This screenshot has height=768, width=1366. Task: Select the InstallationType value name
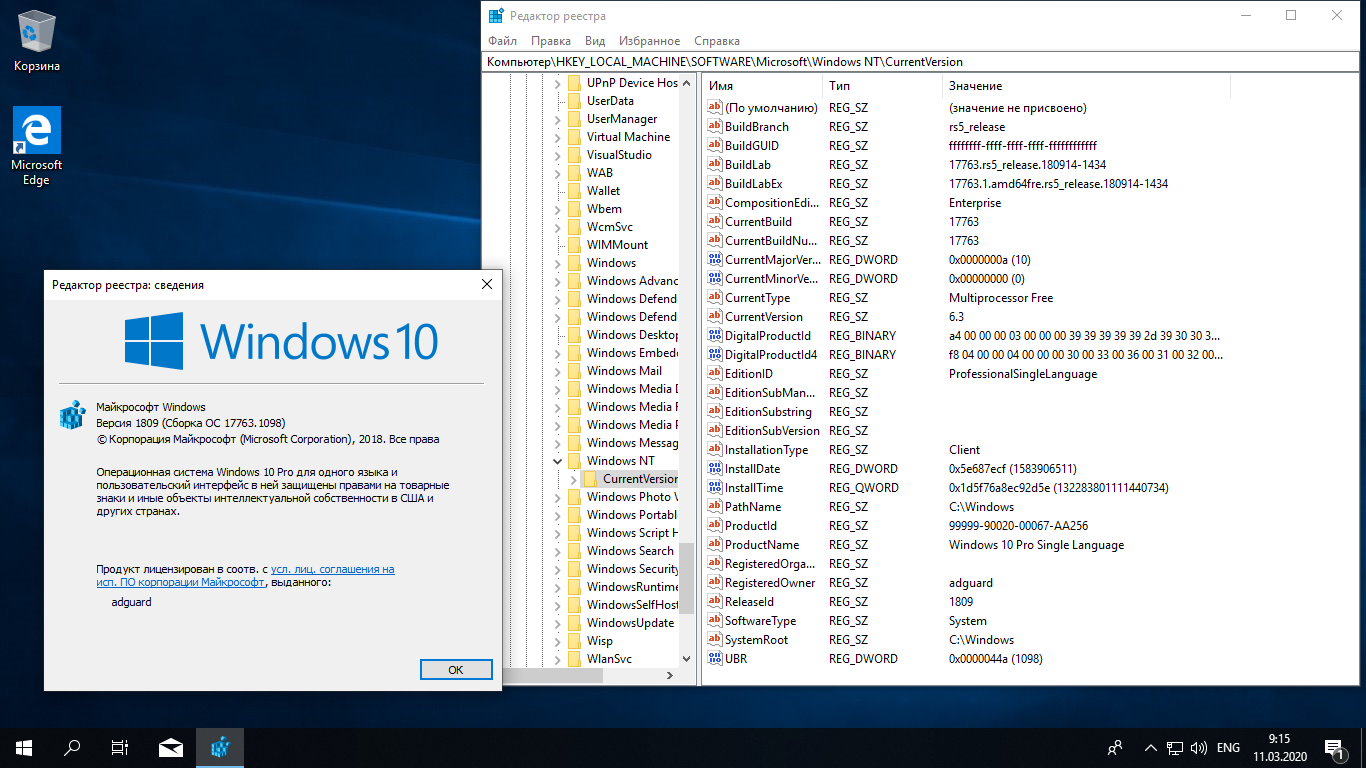pyautogui.click(x=767, y=450)
